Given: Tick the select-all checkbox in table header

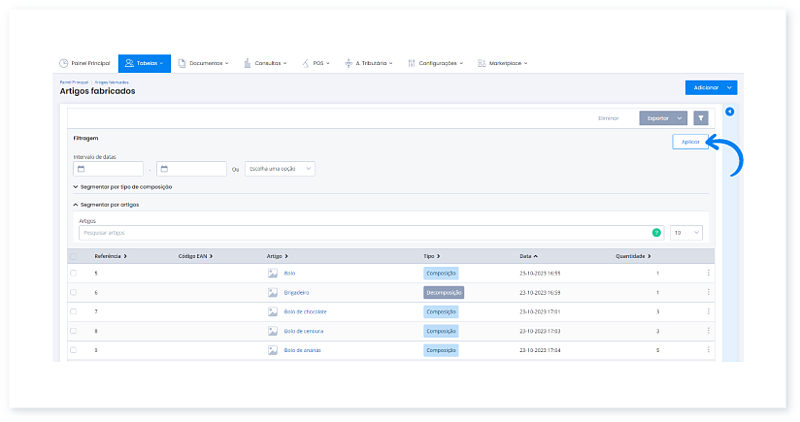Looking at the screenshot, I should pyautogui.click(x=73, y=256).
